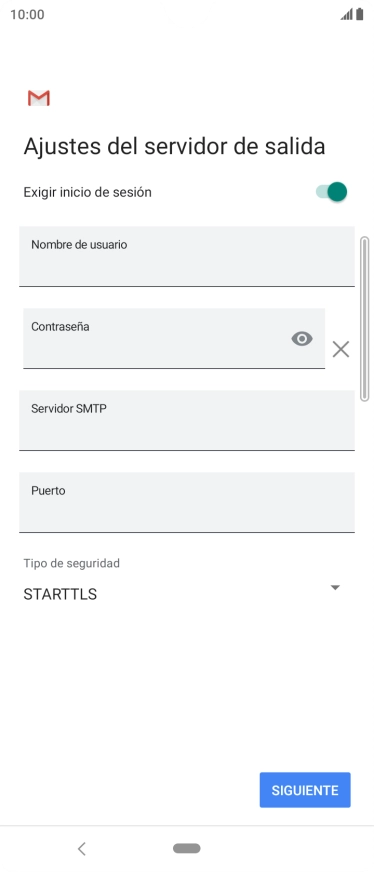Tap the Exigir inicio de sesión label
The width and height of the screenshot is (374, 872).
pos(87,192)
